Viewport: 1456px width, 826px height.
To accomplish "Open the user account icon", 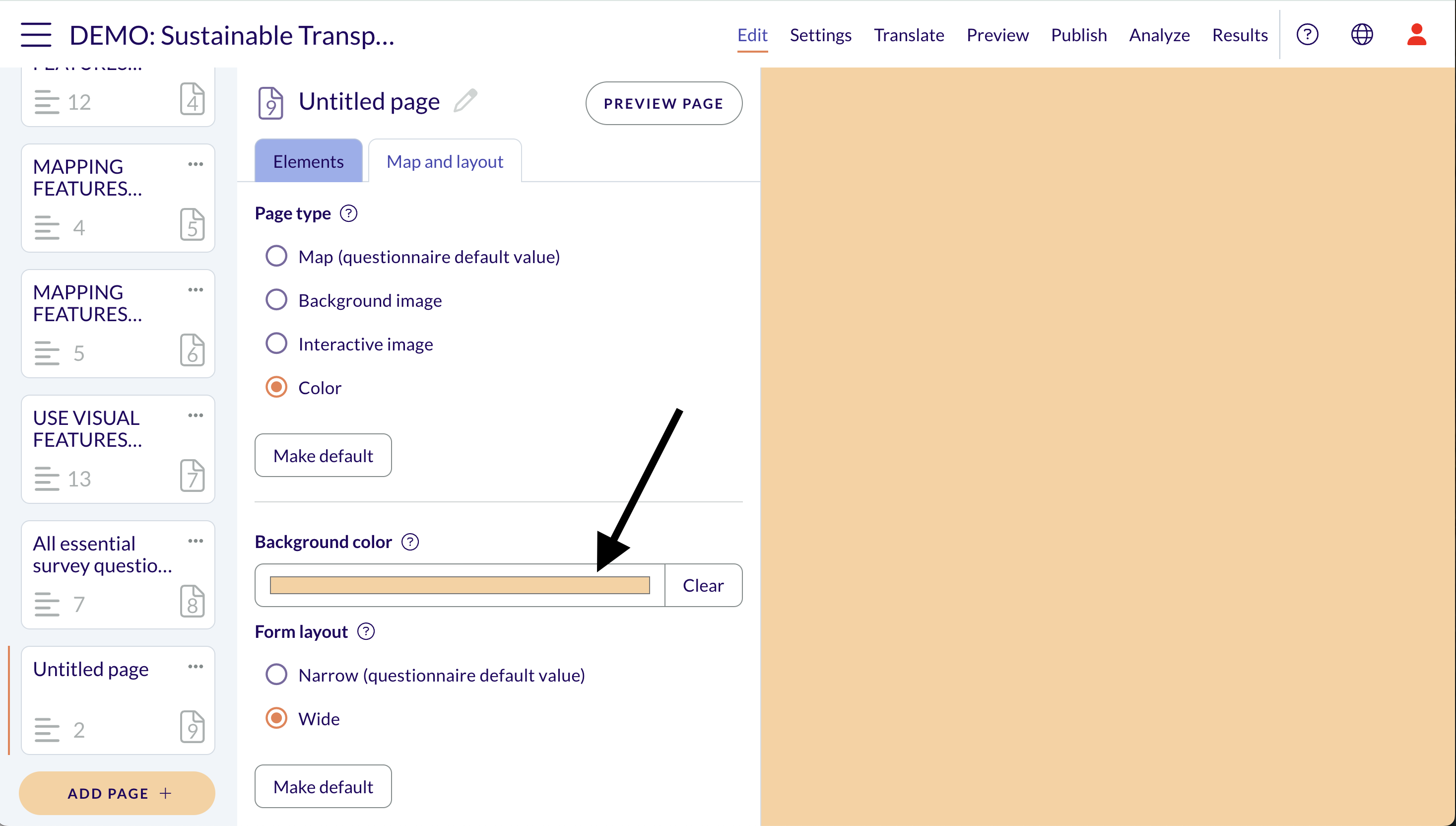I will (1416, 35).
